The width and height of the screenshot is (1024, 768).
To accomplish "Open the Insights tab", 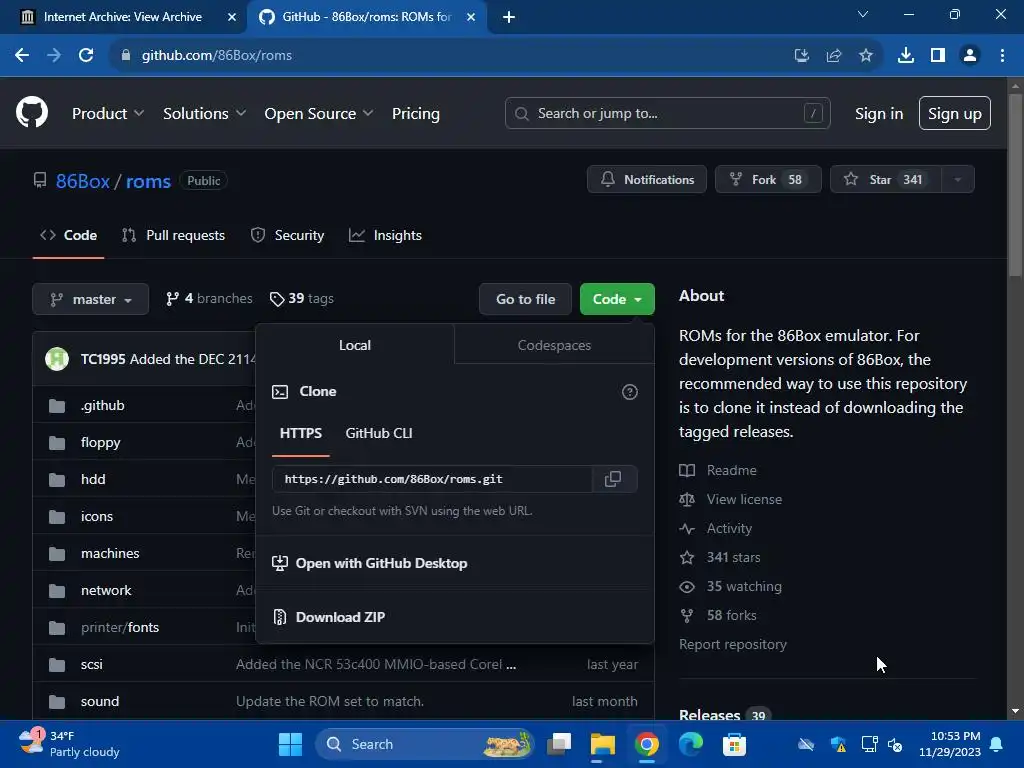I will (x=386, y=235).
